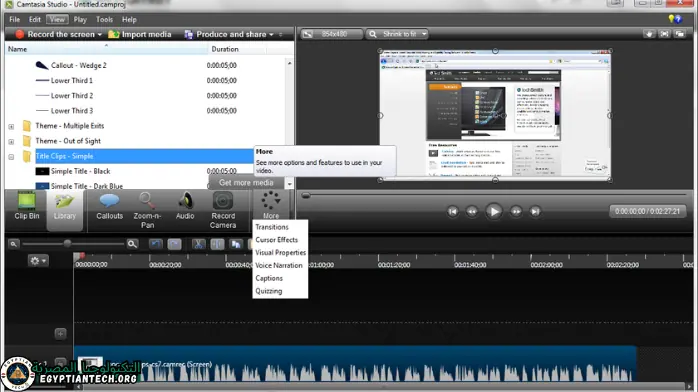The width and height of the screenshot is (698, 392).
Task: Jump to previous clip in preview
Action: pos(453,211)
